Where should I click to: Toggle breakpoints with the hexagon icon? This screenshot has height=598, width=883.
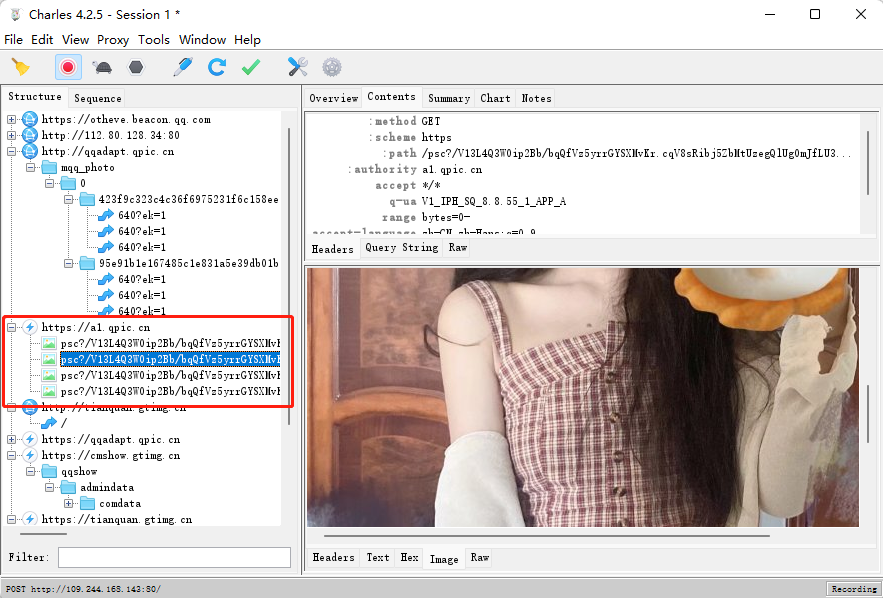coord(135,67)
